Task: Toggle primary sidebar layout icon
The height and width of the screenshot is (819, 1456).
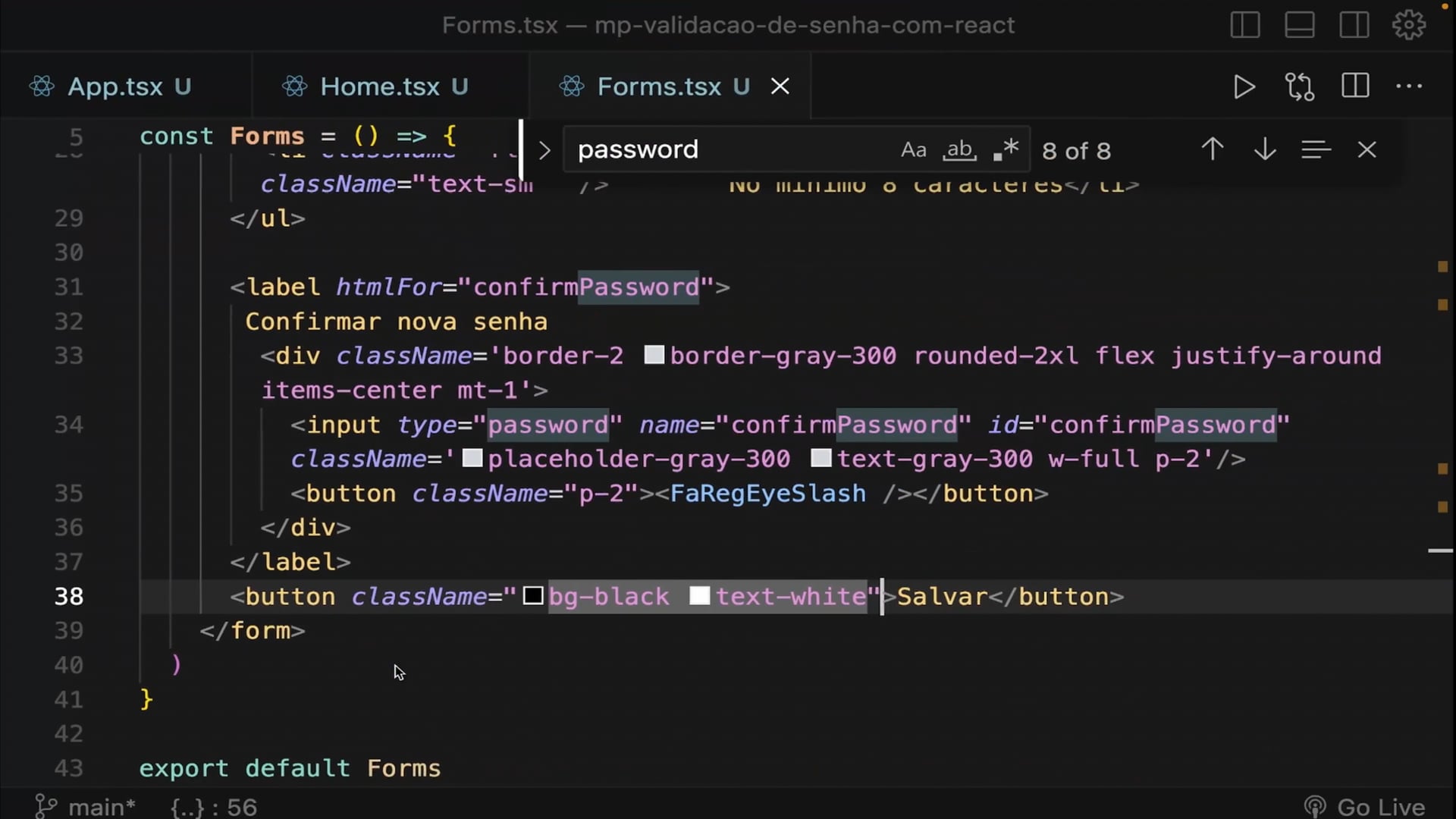Action: 1245,25
